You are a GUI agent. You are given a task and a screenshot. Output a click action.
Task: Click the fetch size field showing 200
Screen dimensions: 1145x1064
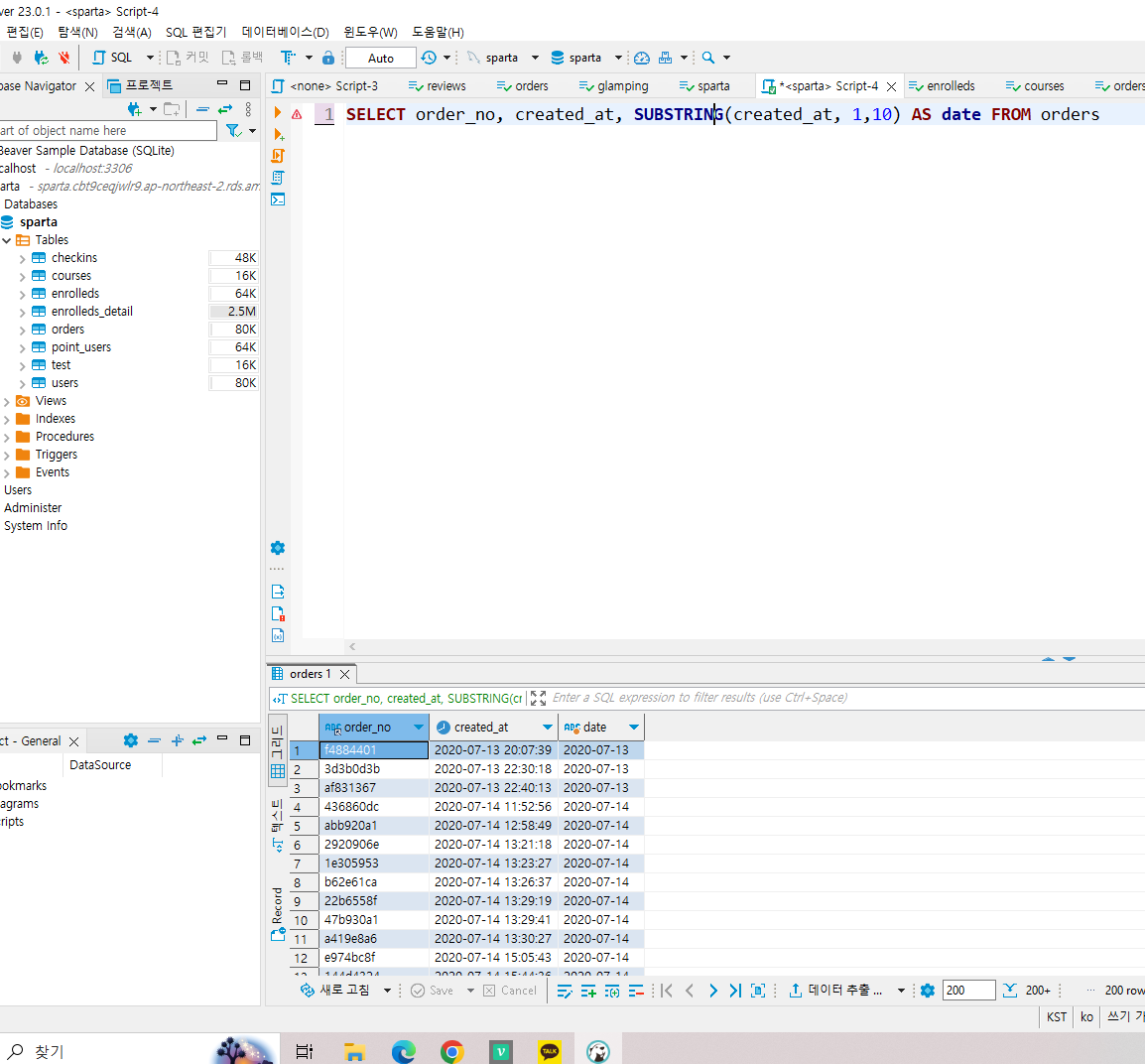tap(969, 991)
